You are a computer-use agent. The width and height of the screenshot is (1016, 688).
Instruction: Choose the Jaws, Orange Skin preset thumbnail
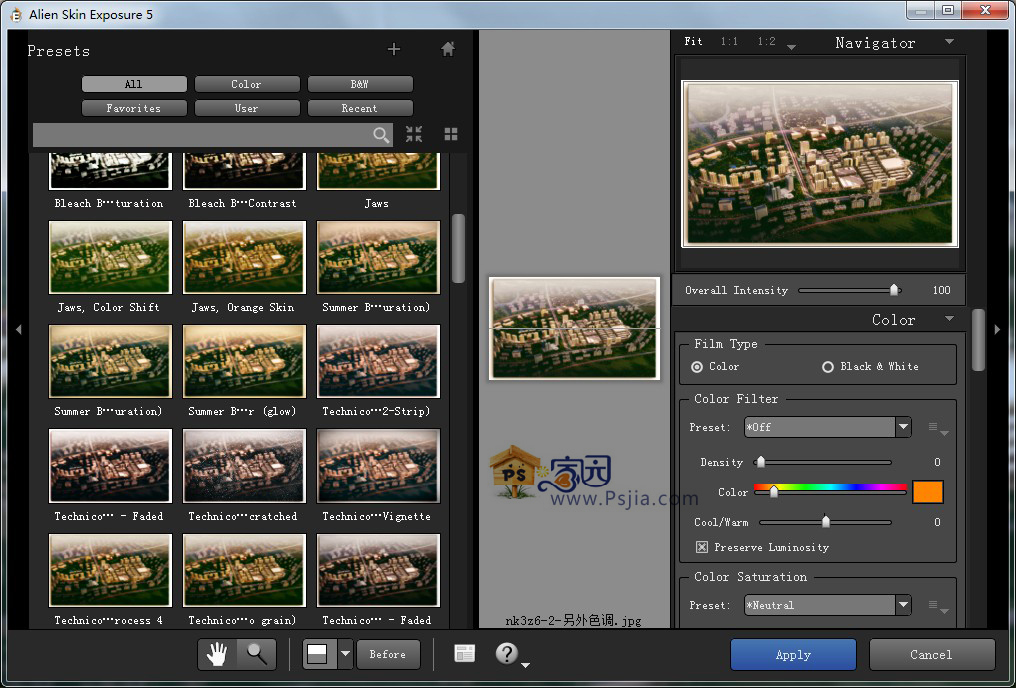pyautogui.click(x=244, y=257)
